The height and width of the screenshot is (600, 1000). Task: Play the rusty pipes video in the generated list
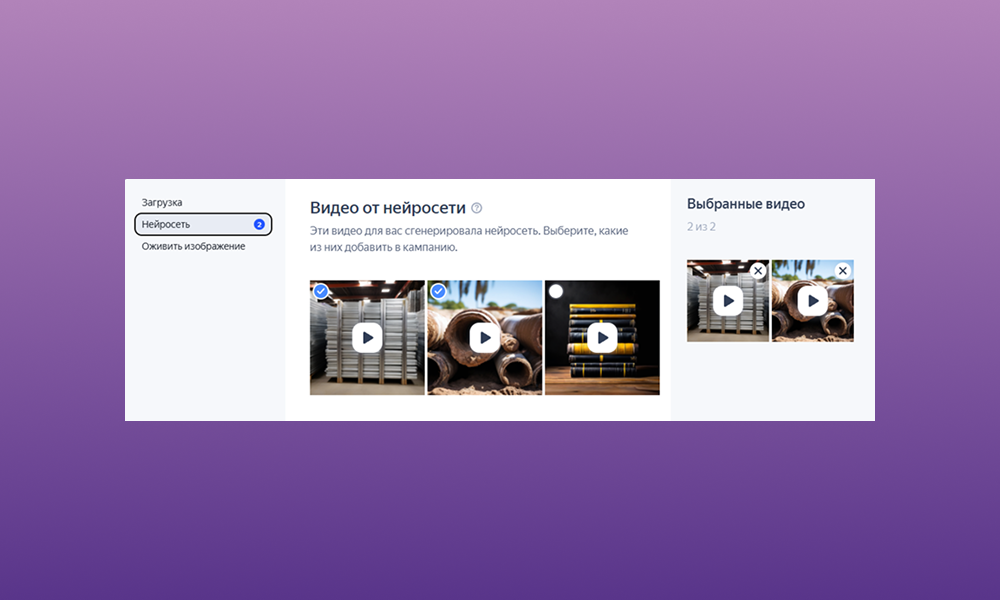485,338
